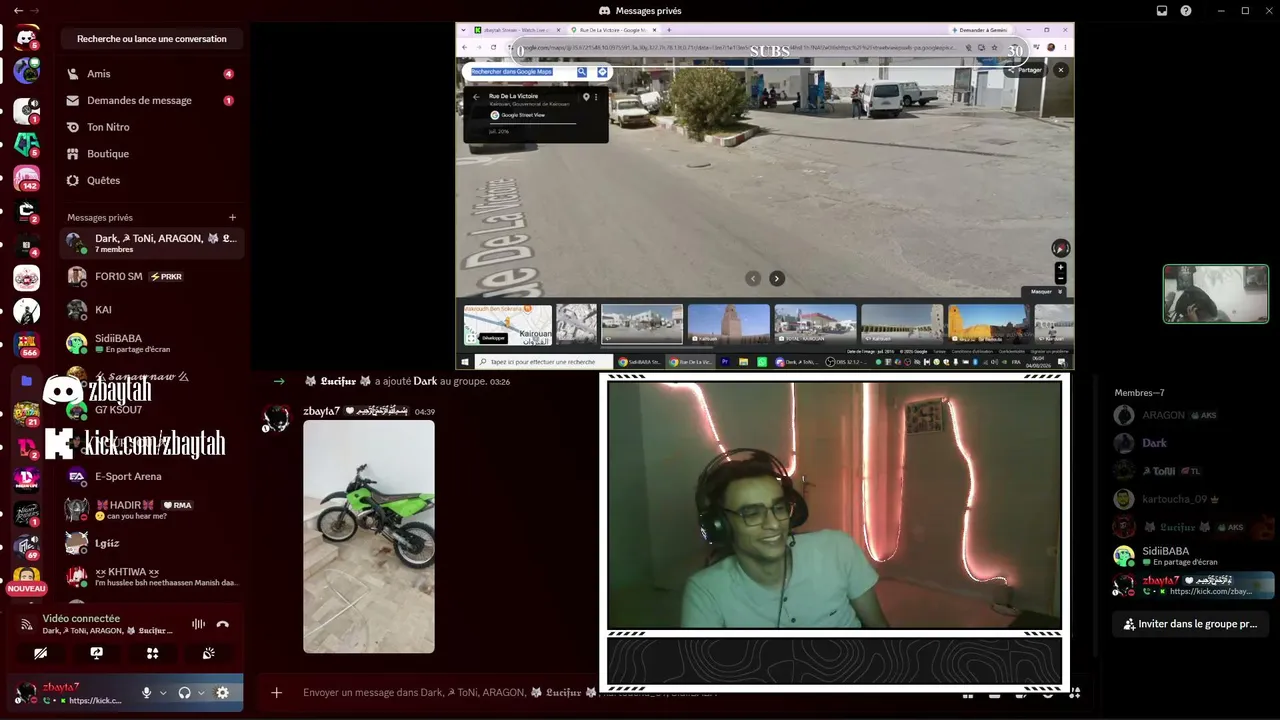Viewport: 1280px width, 720px height.
Task: Open Discord user settings gear
Action: pyautogui.click(x=222, y=693)
